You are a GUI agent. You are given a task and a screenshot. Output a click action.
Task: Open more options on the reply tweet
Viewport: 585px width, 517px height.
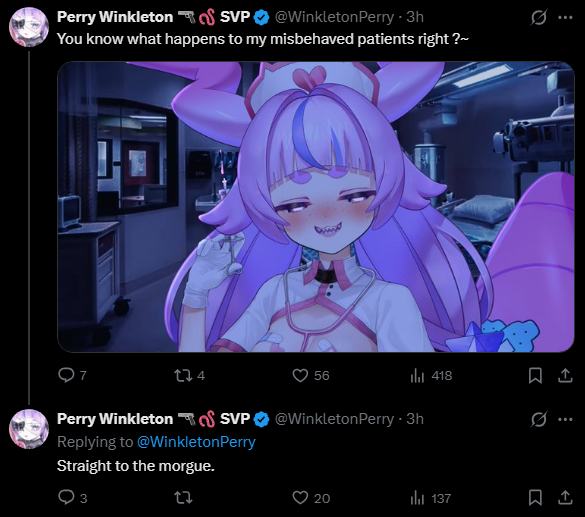pos(565,419)
